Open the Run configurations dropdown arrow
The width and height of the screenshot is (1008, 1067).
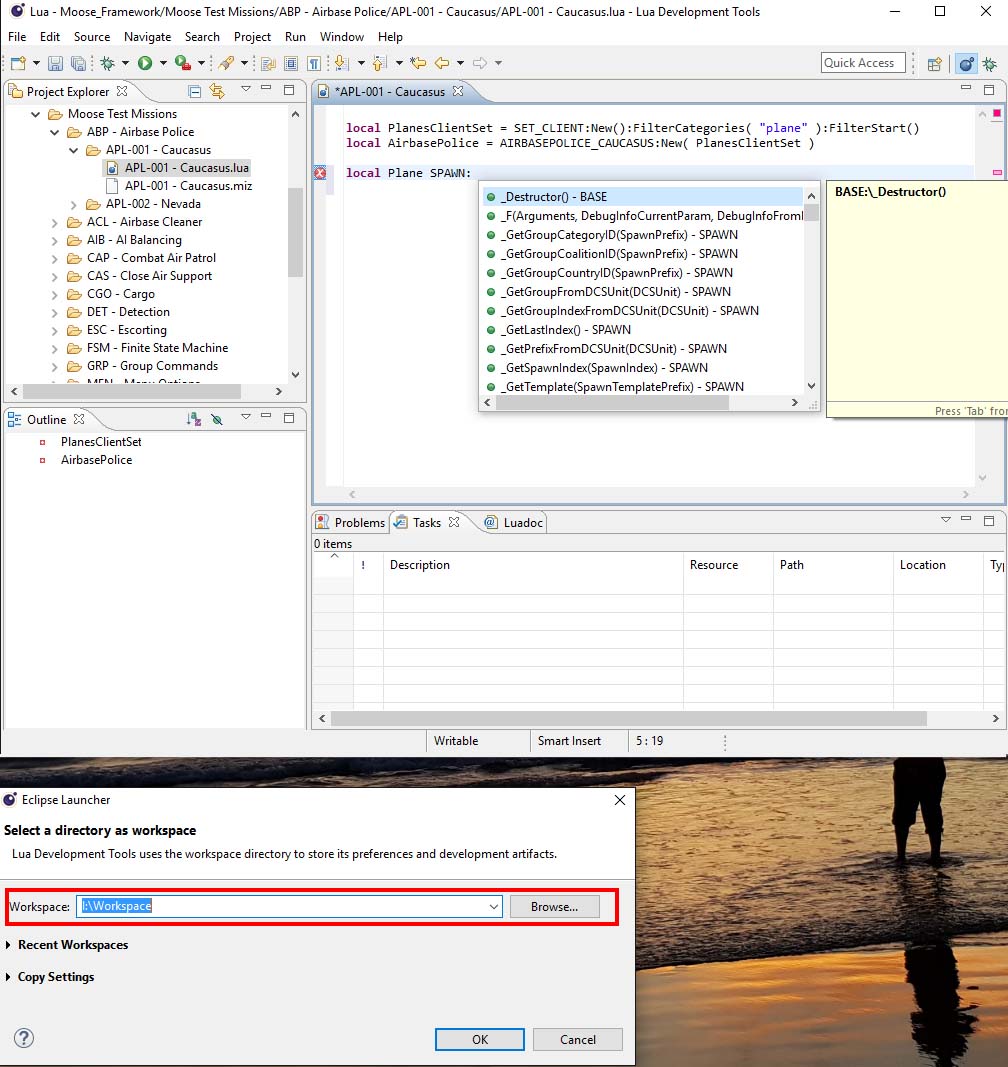pos(163,63)
